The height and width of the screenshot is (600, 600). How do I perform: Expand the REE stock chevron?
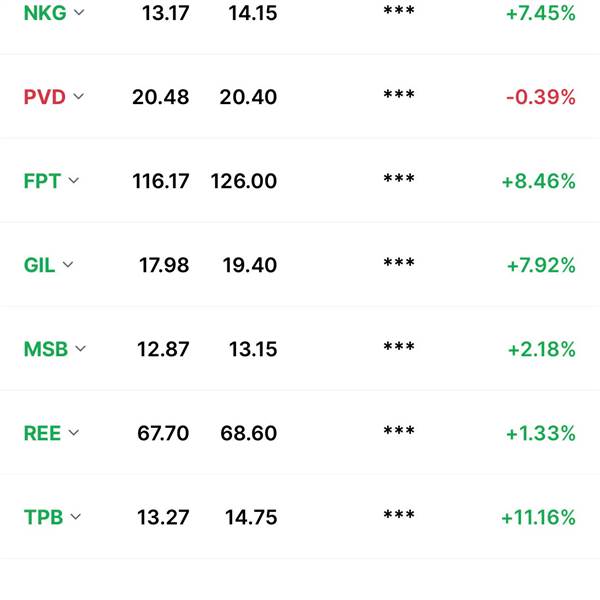click(x=73, y=433)
